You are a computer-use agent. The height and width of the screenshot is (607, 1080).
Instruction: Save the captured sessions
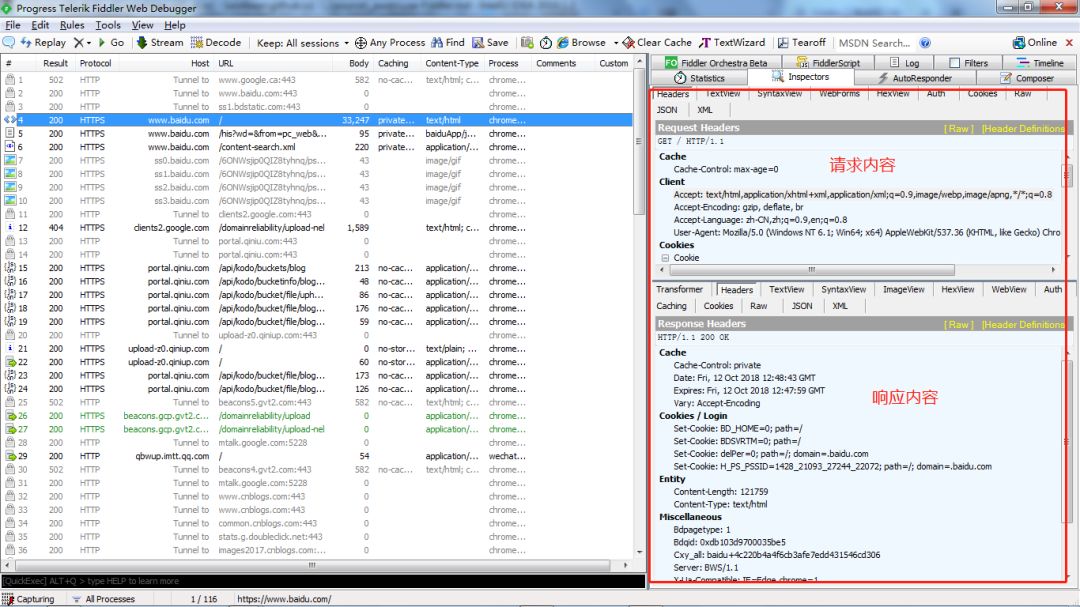pos(490,43)
